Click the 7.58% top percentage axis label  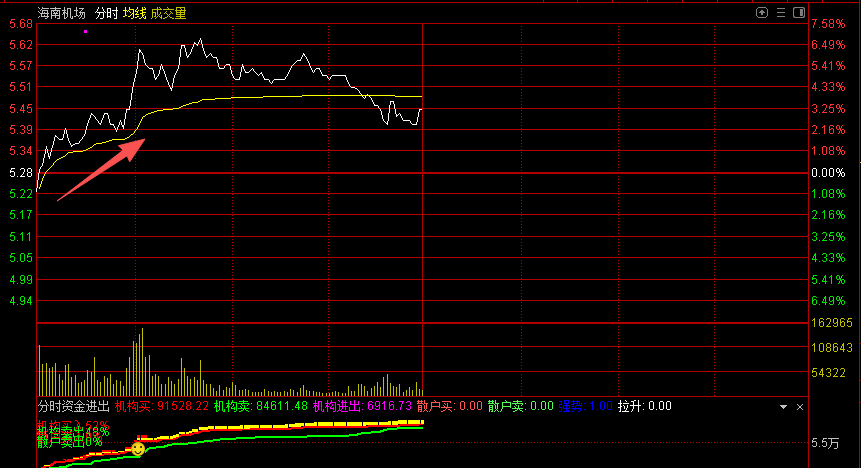tap(828, 23)
